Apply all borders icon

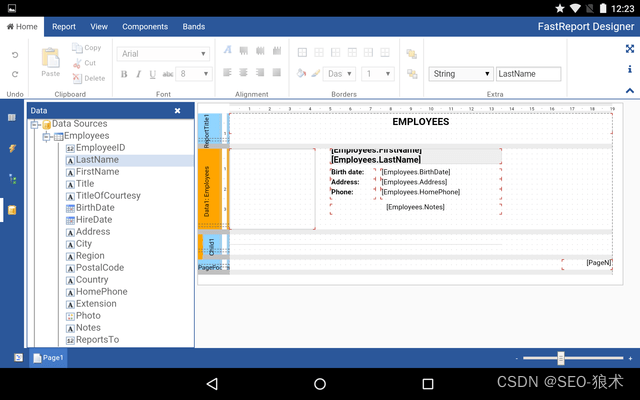pyautogui.click(x=302, y=52)
